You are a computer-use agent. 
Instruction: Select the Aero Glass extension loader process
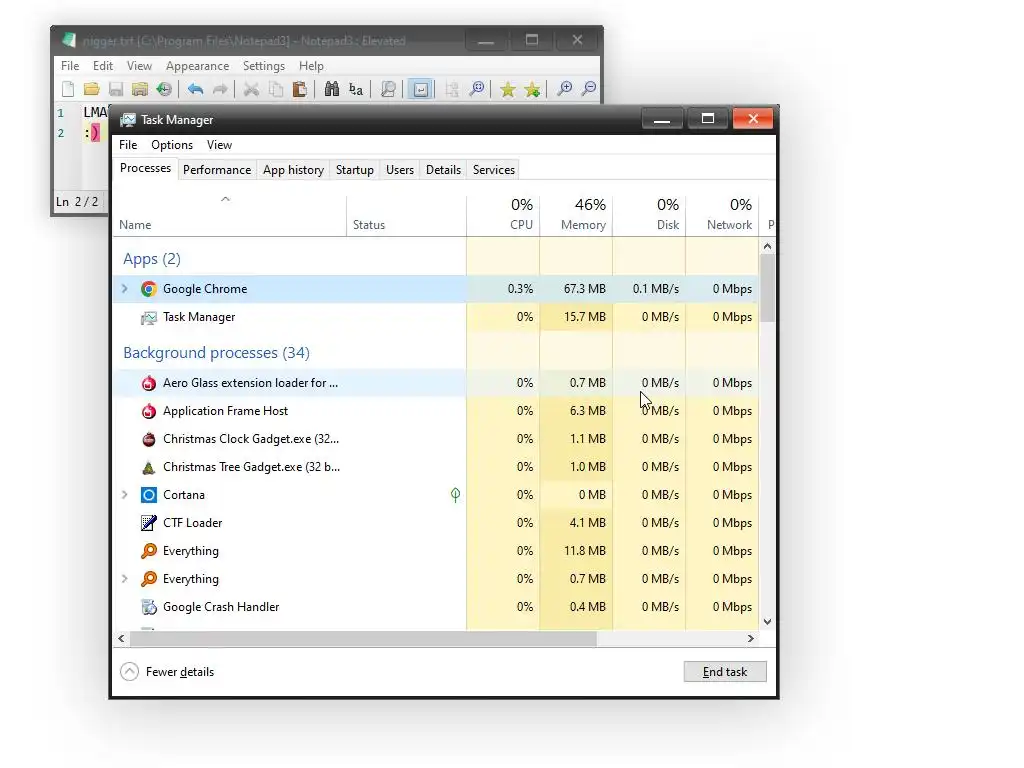[x=436, y=383]
